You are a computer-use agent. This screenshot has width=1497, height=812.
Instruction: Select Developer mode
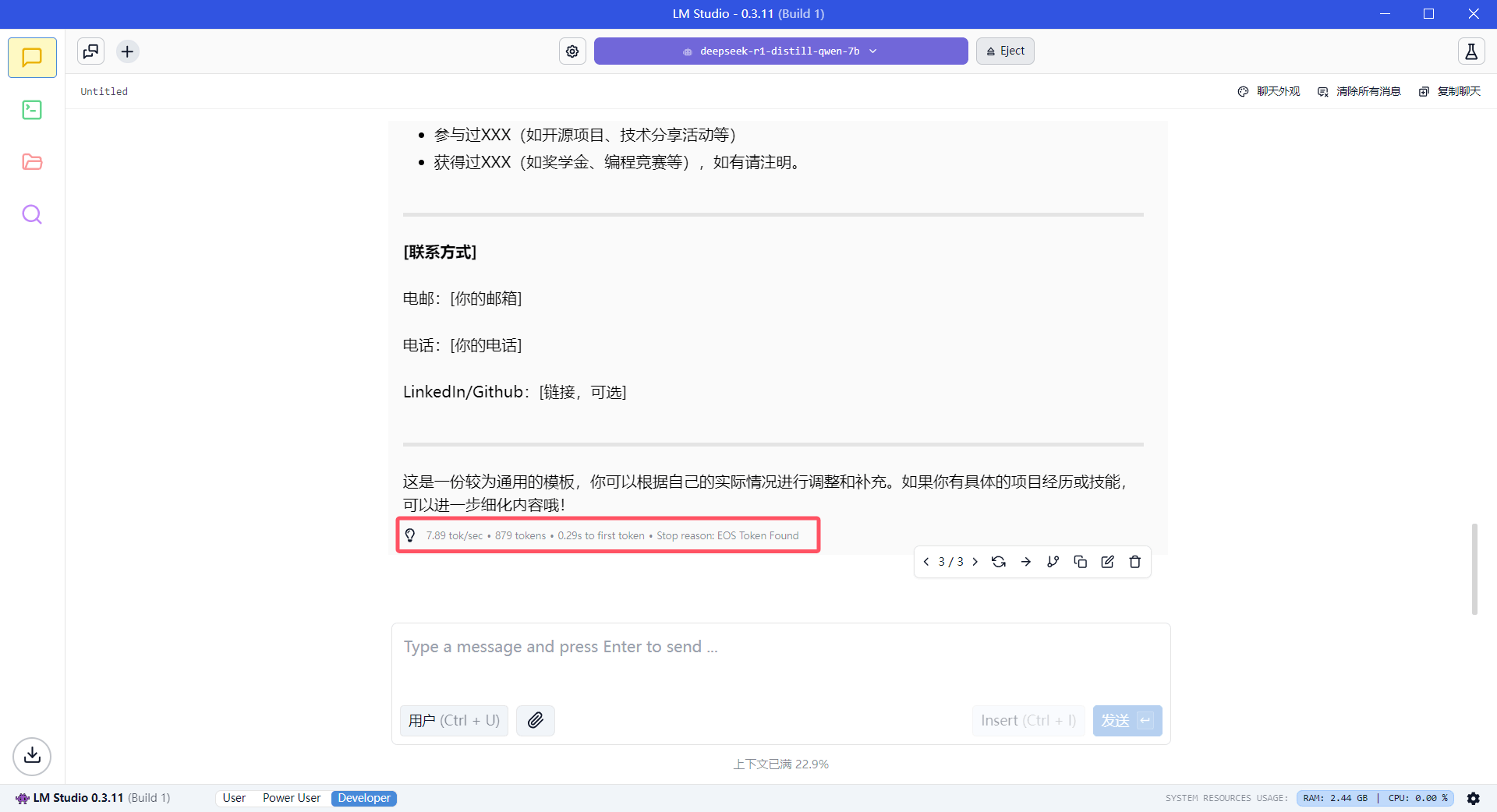[364, 798]
